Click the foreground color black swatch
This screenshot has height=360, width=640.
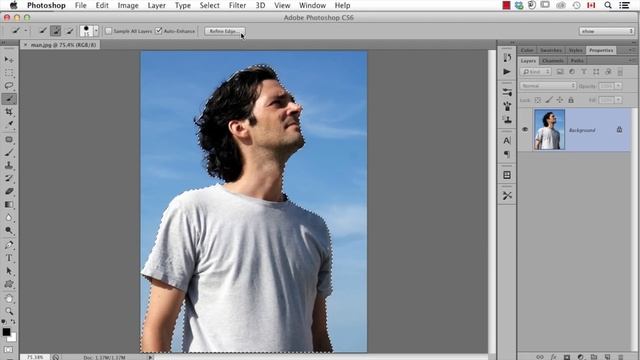6,332
